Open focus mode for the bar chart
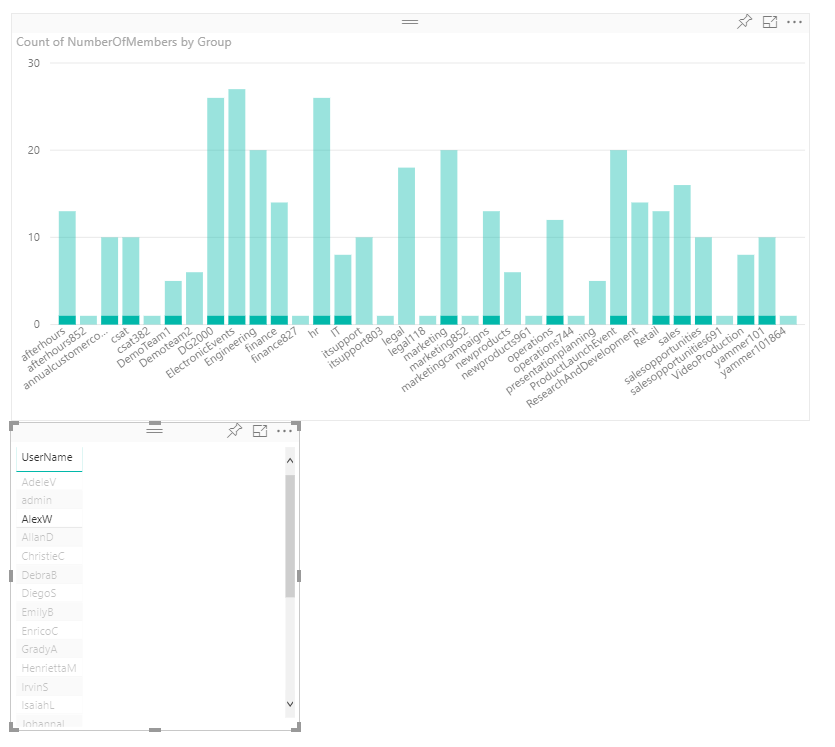The height and width of the screenshot is (747, 835). click(770, 22)
